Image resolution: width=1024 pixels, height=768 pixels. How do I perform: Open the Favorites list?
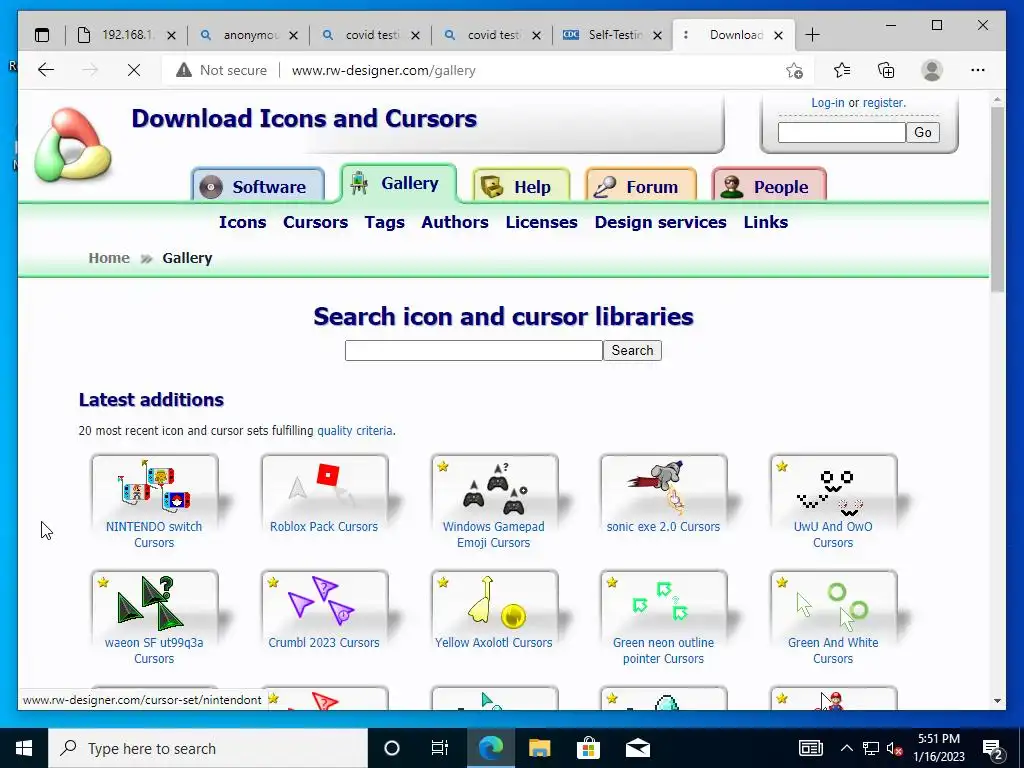coord(842,70)
